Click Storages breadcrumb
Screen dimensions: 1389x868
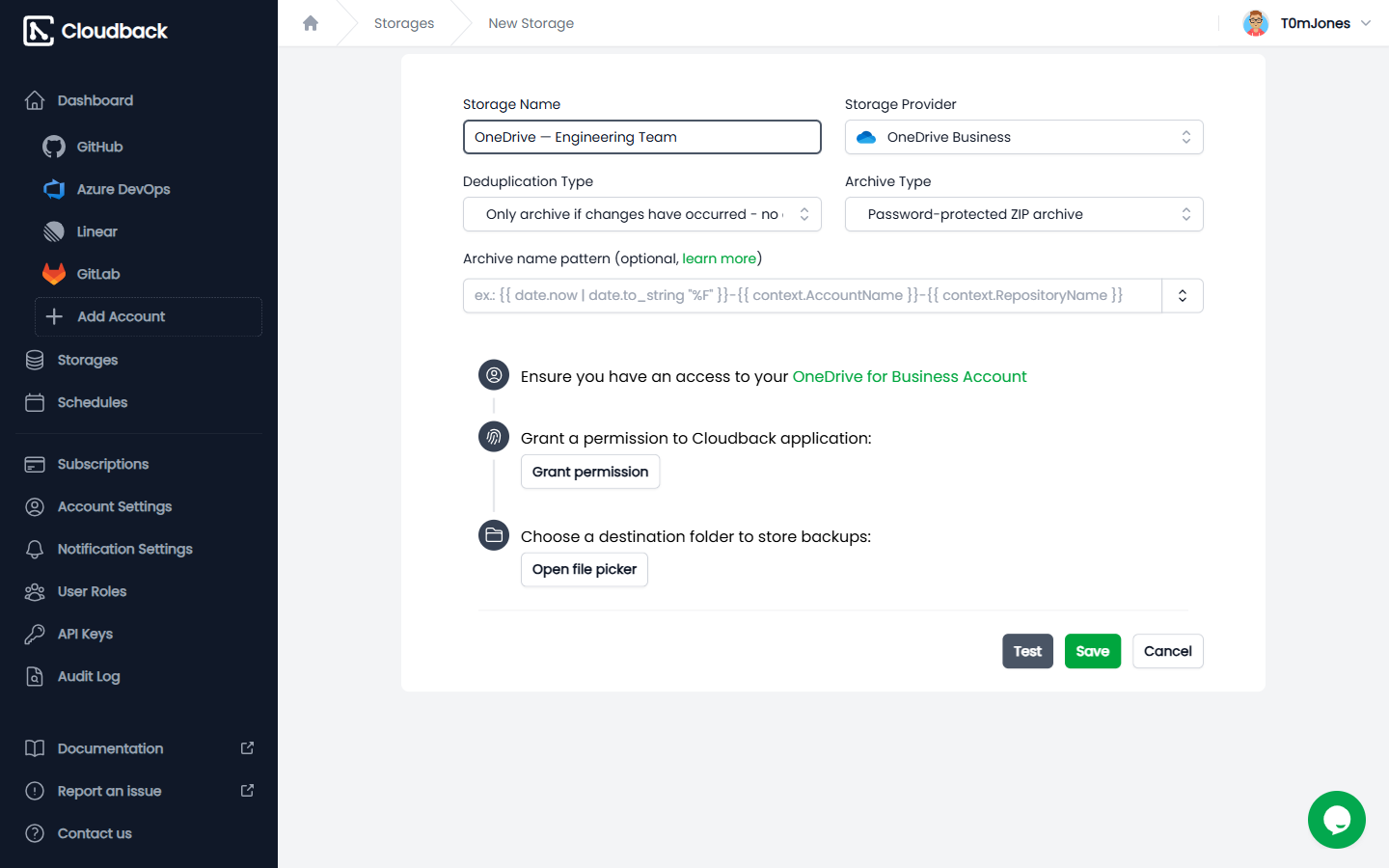404,23
